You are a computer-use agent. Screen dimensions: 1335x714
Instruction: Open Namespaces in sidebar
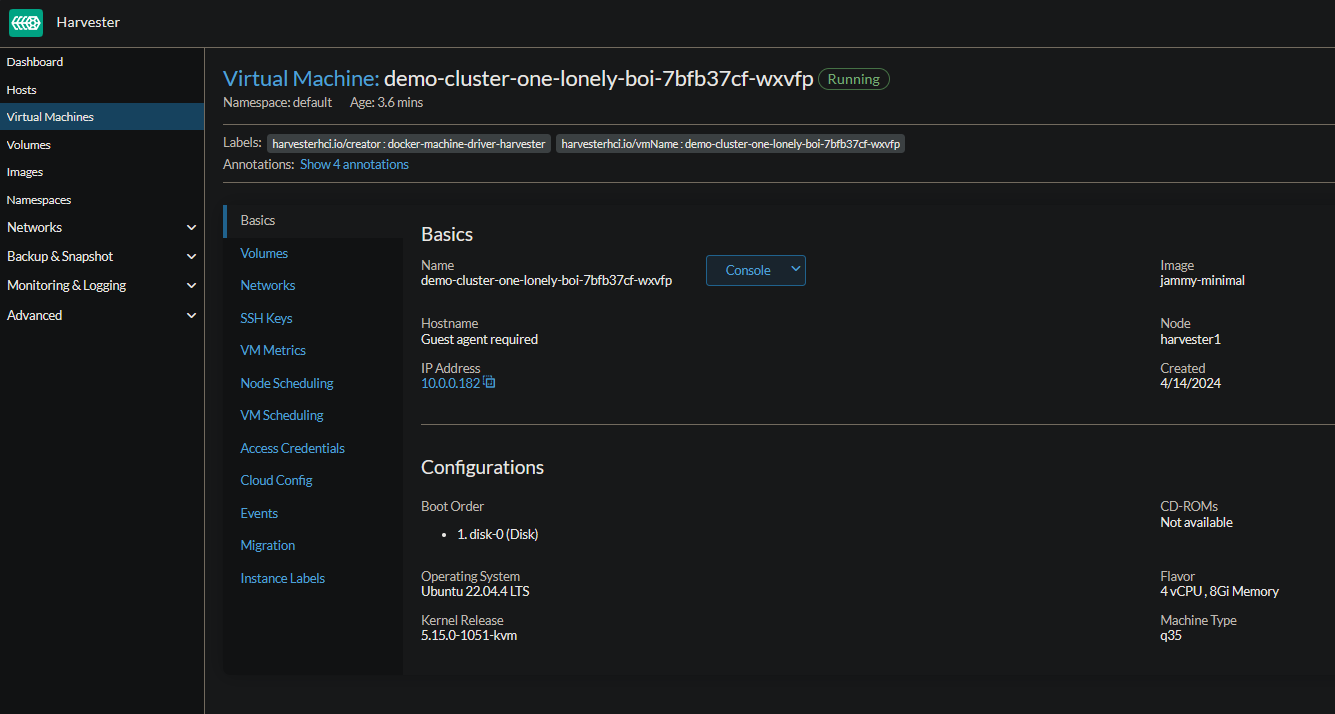[x=39, y=200]
